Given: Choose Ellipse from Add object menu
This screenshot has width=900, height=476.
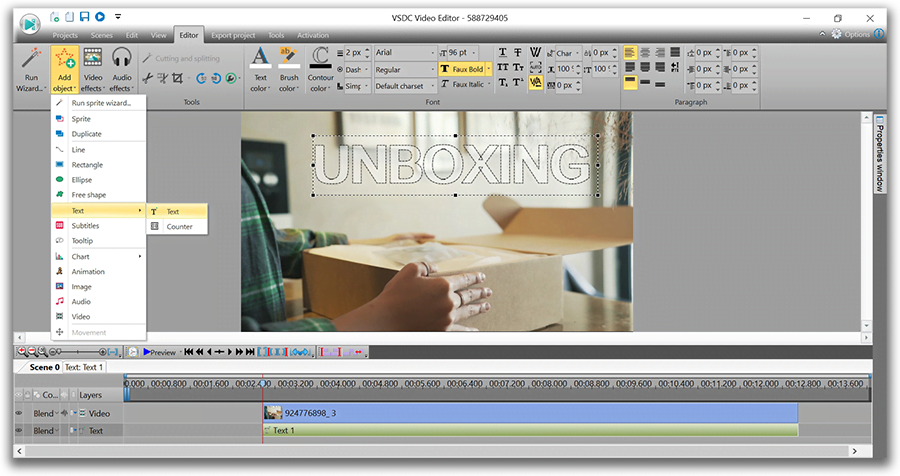Looking at the screenshot, I should [99, 180].
